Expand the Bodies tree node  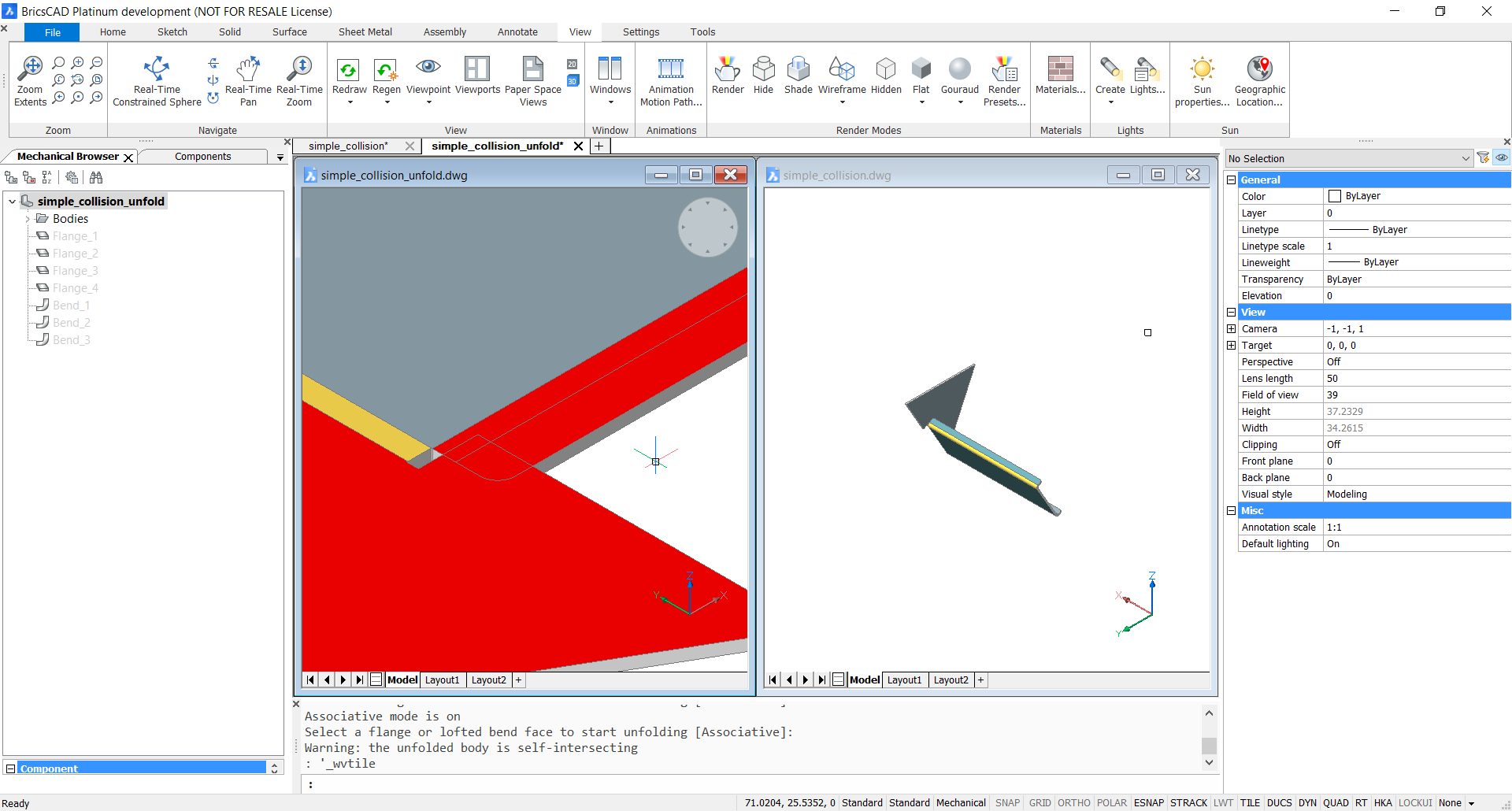[x=28, y=219]
